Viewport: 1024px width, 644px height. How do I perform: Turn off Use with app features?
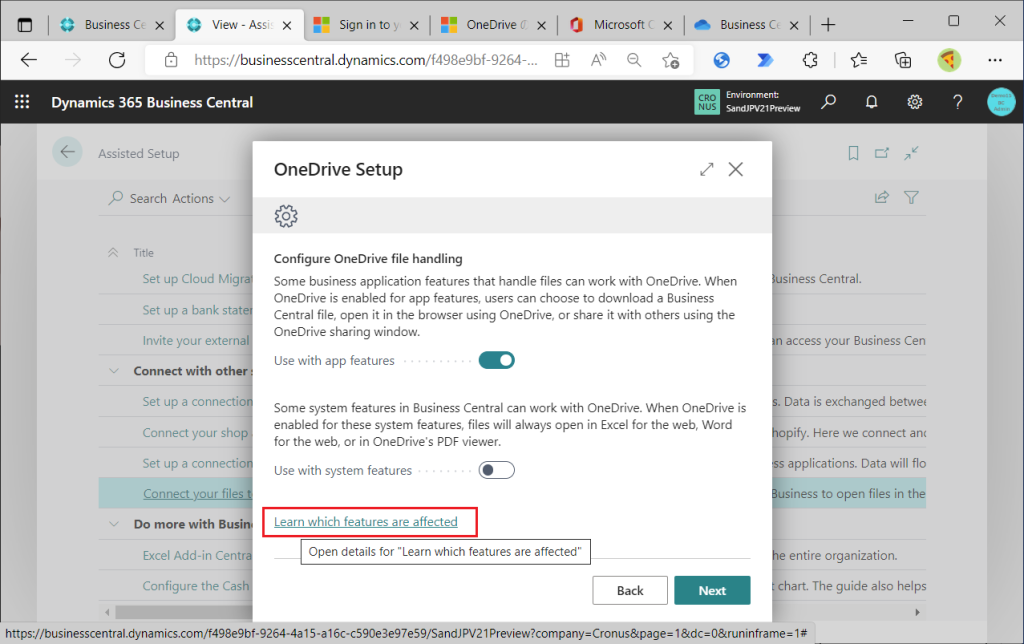coord(496,360)
